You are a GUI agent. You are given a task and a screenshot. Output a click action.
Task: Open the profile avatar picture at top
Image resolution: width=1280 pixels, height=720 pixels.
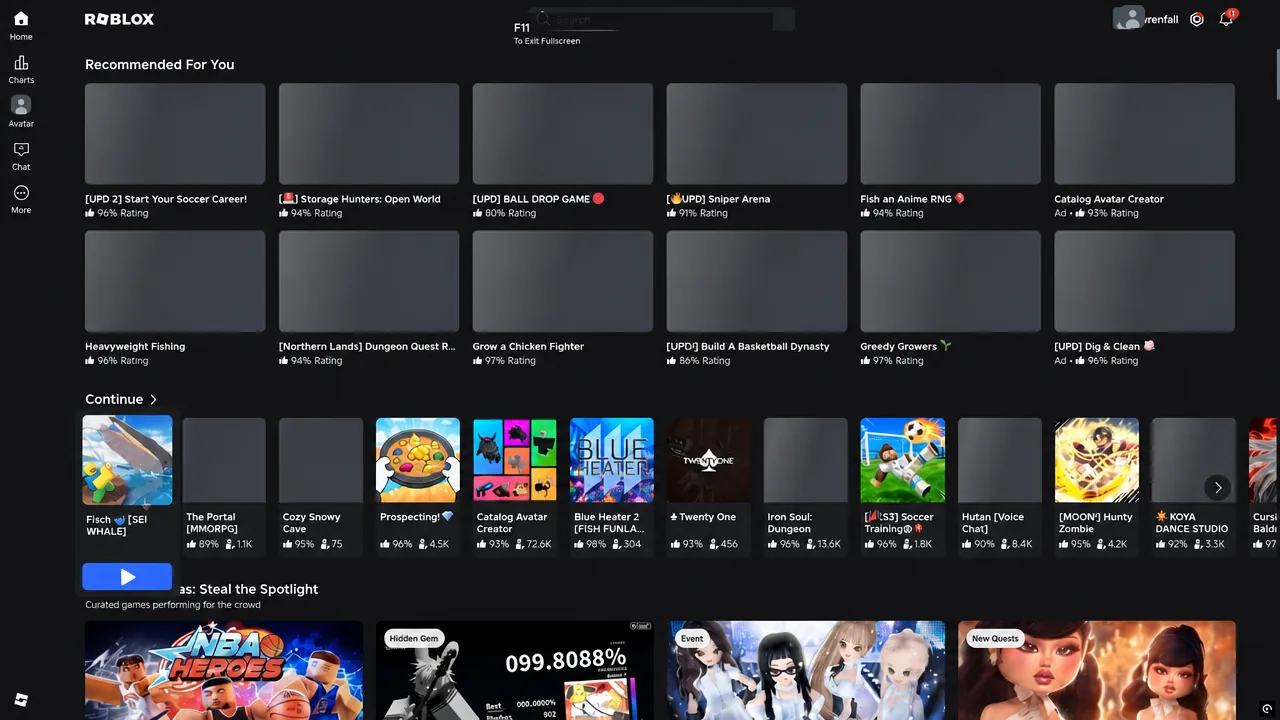1129,18
